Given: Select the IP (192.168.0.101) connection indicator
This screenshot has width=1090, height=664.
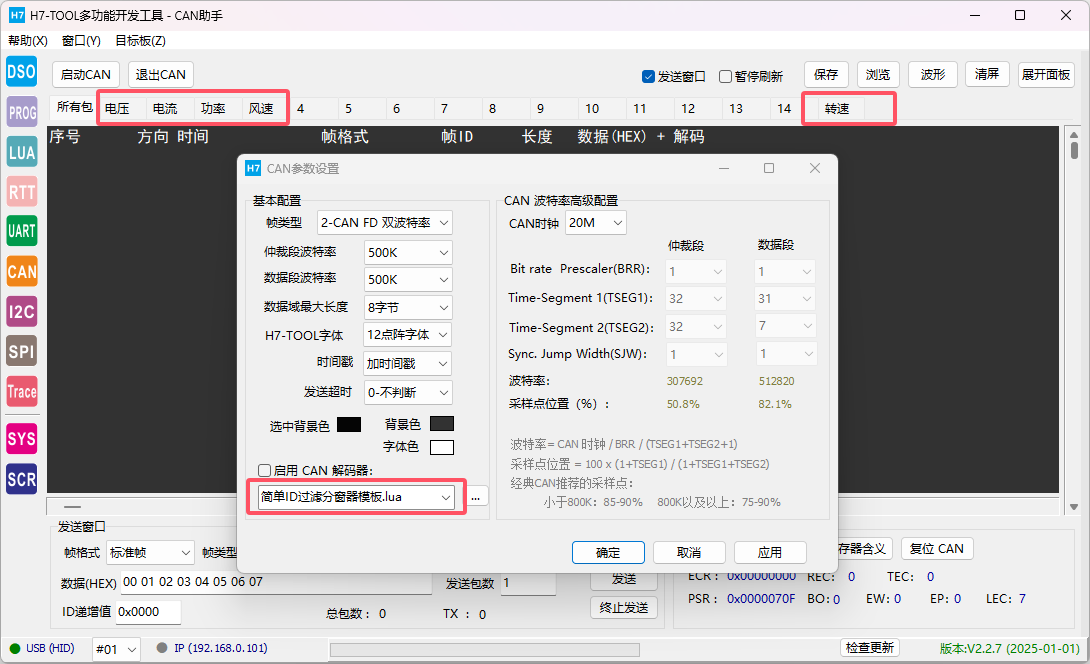Looking at the screenshot, I should tap(212, 648).
